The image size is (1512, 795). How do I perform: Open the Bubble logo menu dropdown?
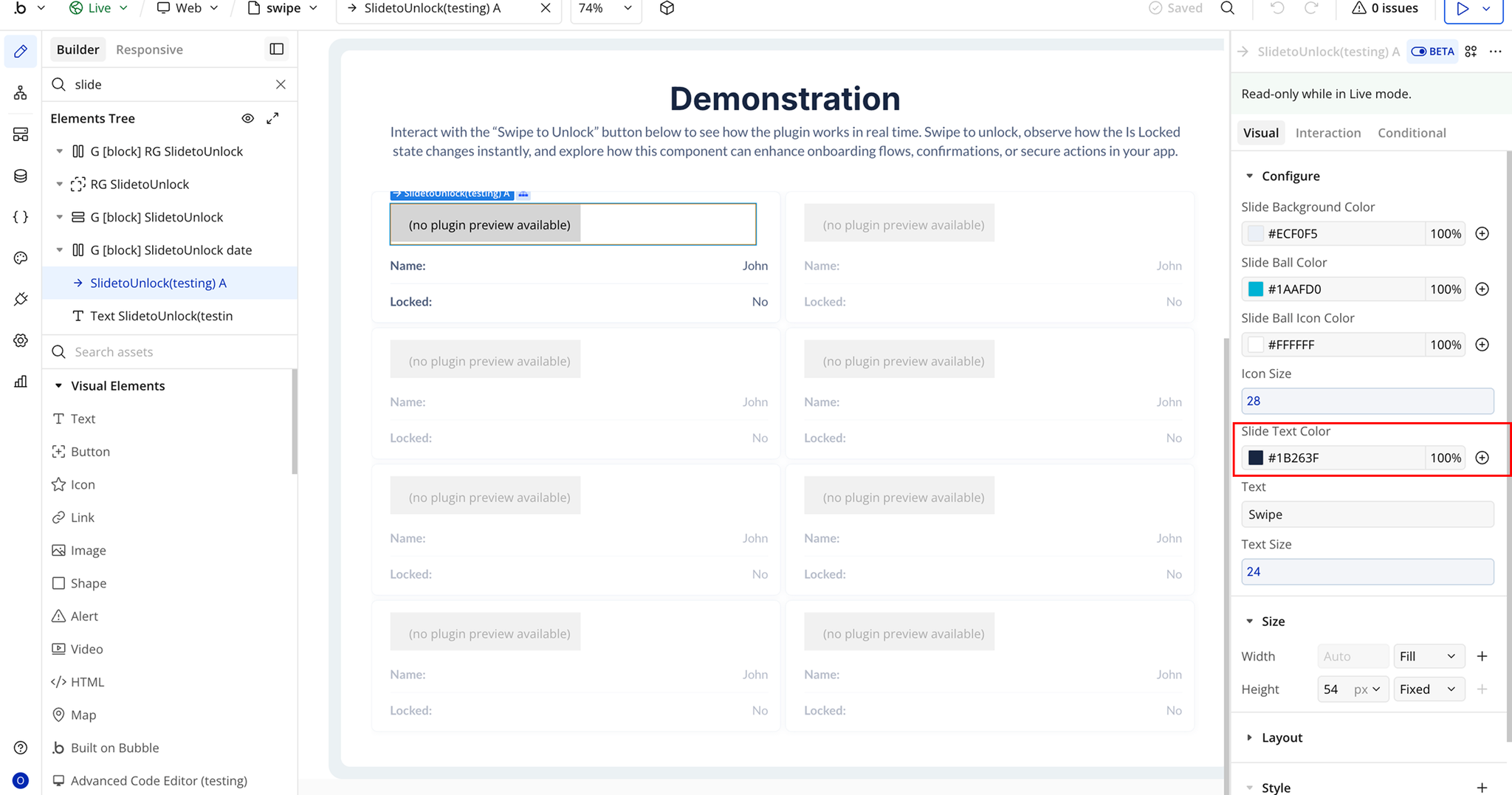[29, 8]
